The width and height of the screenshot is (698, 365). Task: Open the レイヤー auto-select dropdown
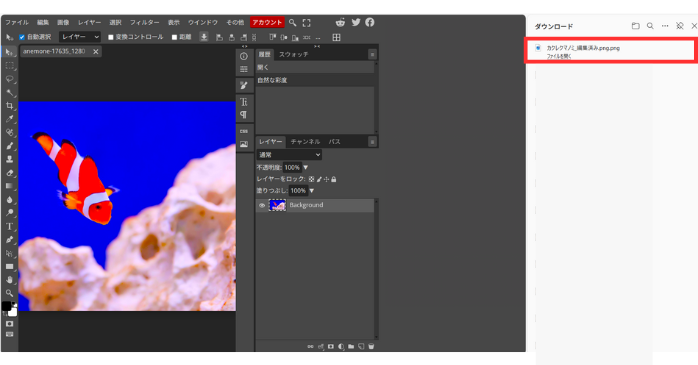pos(80,37)
